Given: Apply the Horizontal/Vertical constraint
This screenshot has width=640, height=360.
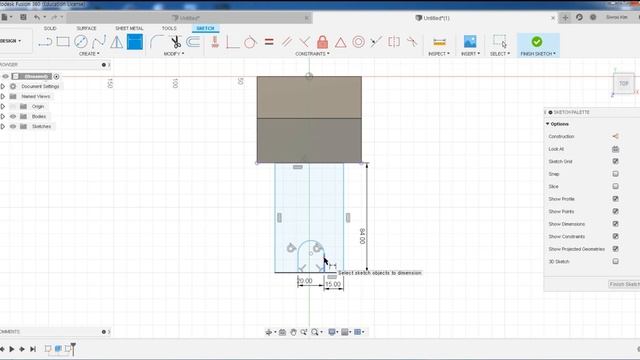Looking at the screenshot, I should 215,42.
